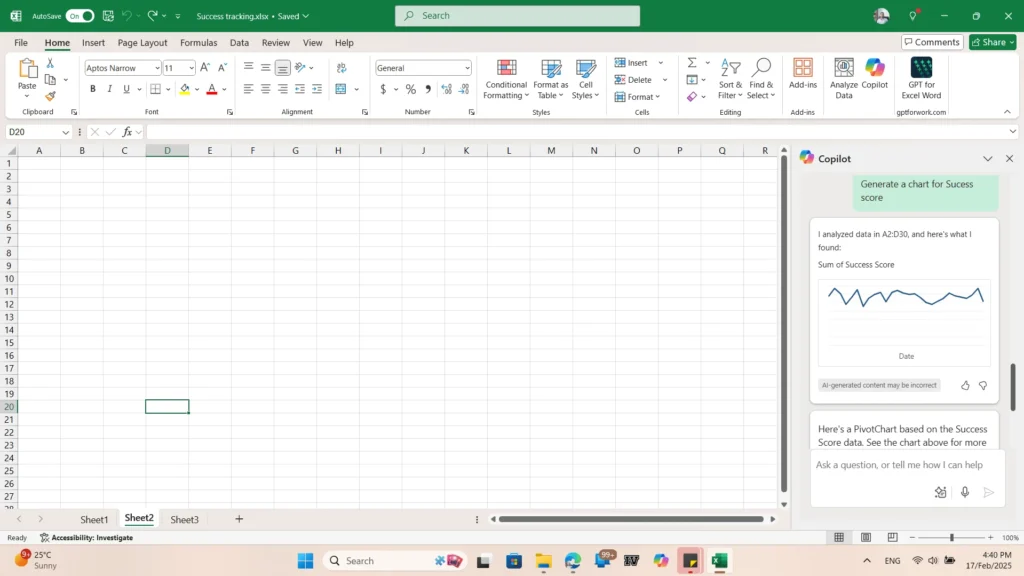
Task: Add a new sheet with the plus button
Action: click(239, 519)
